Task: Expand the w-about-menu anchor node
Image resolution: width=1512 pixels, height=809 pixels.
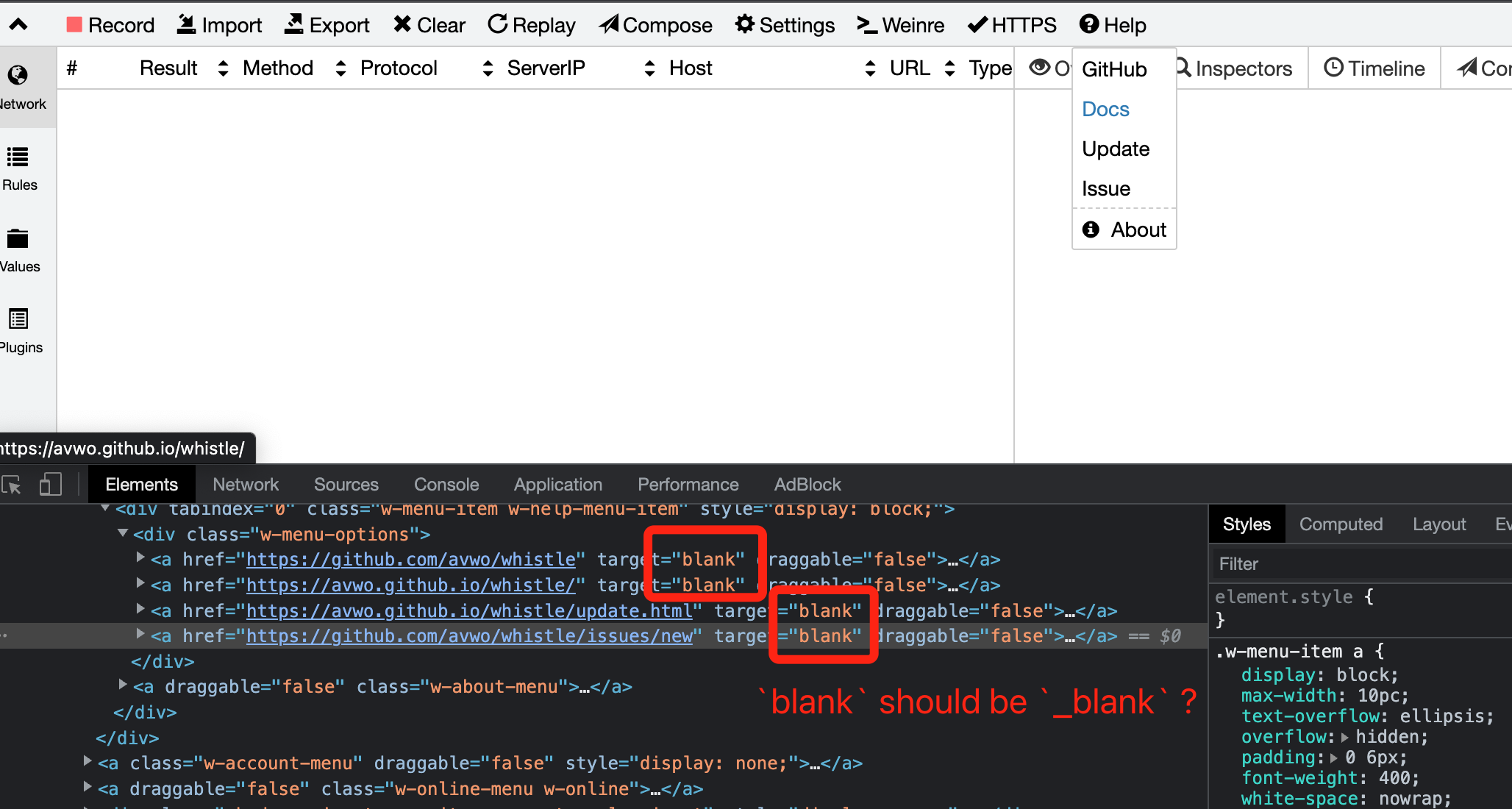Action: tap(122, 686)
